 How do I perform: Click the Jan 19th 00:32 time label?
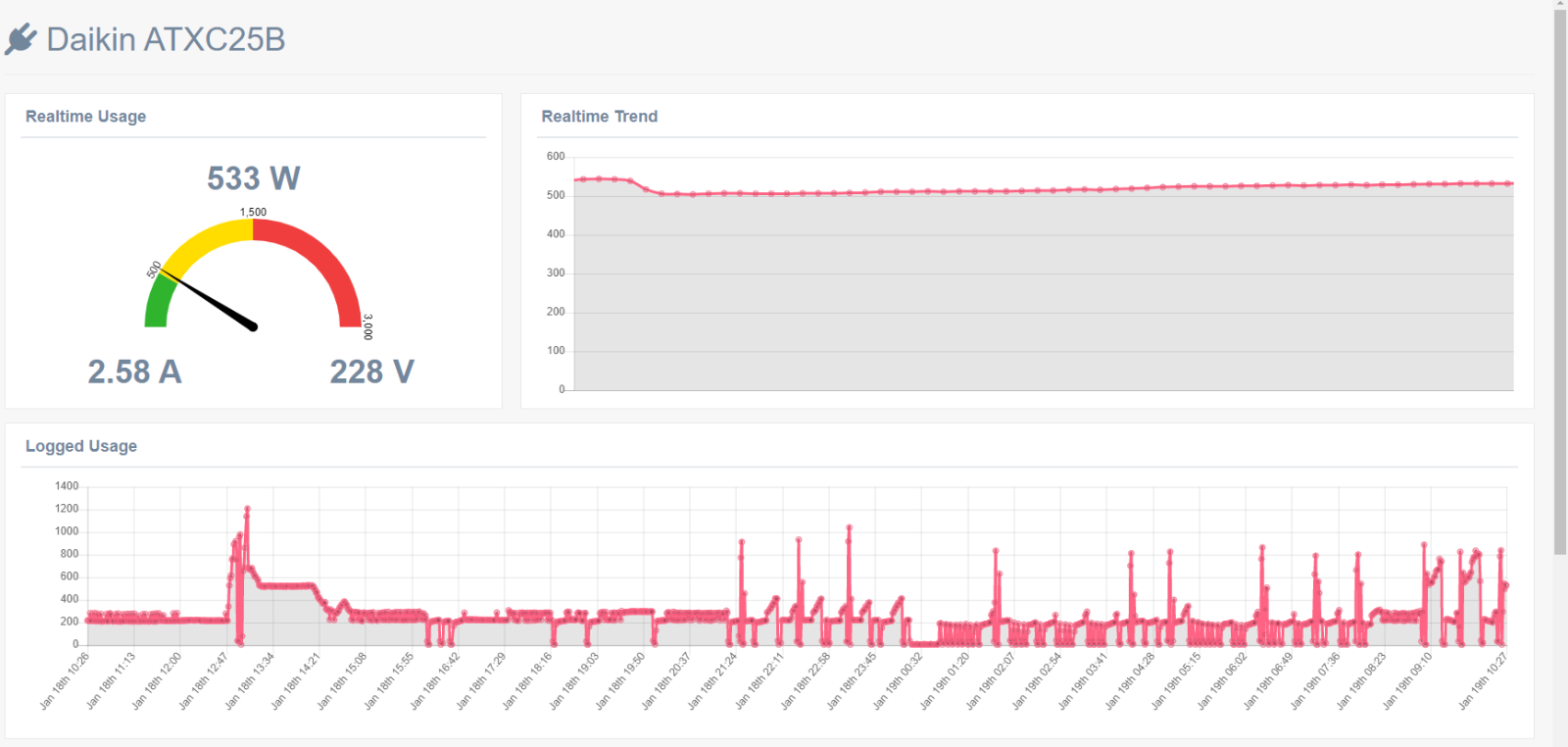(x=897, y=680)
